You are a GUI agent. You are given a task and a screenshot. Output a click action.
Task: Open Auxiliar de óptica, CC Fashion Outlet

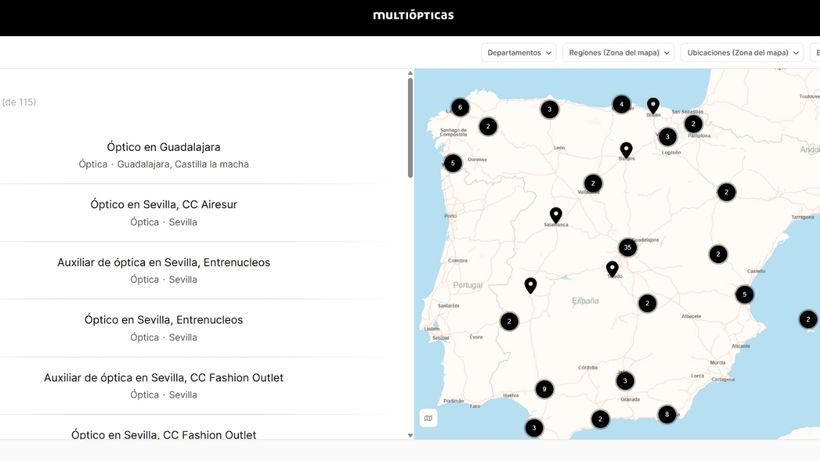click(164, 378)
